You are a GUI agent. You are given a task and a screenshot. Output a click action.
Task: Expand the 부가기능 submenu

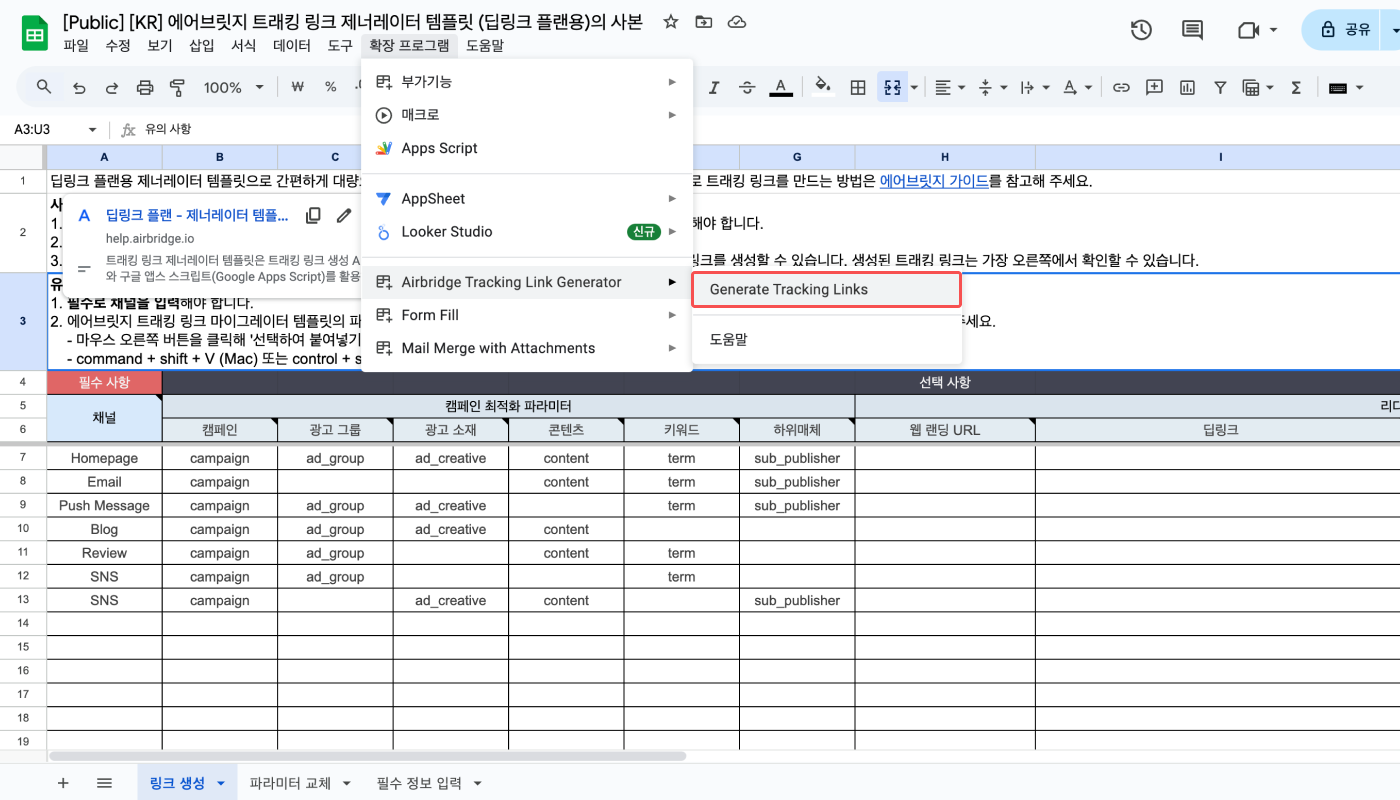[527, 81]
